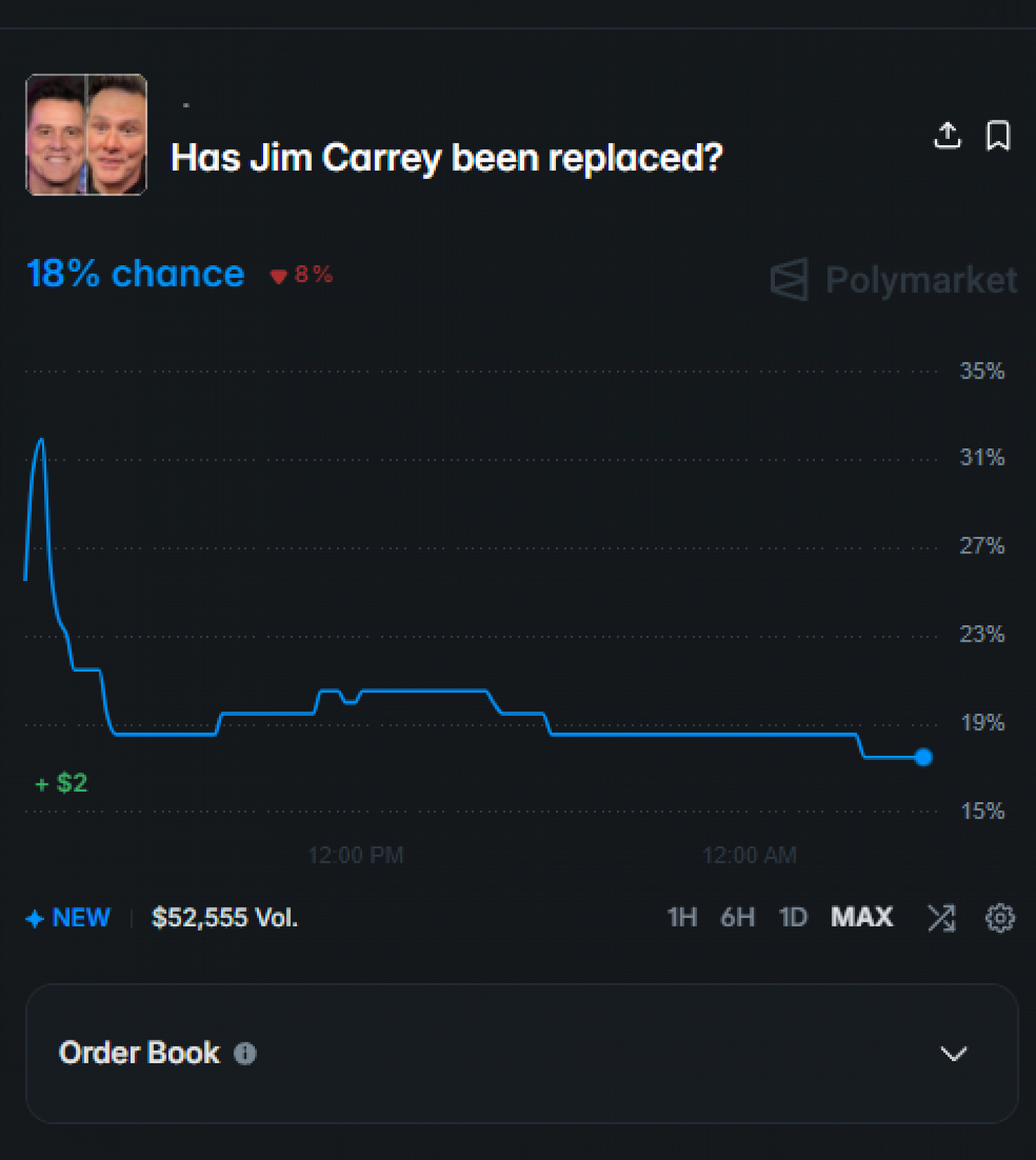
Task: Click the Polymarket logo watermark
Action: pyautogui.click(x=894, y=280)
